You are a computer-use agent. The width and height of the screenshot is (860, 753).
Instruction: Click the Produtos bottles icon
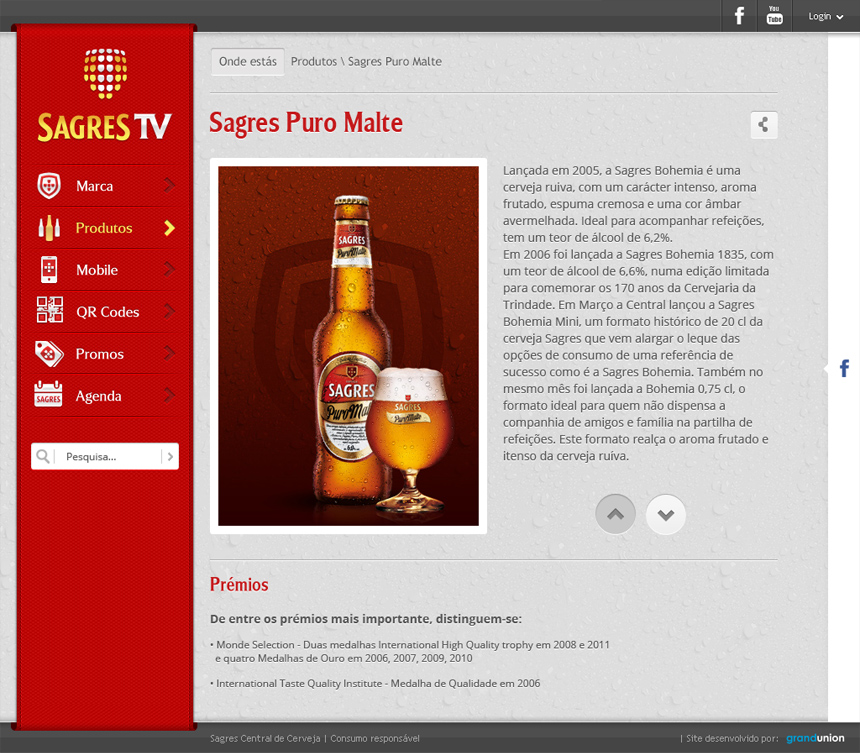pos(49,228)
